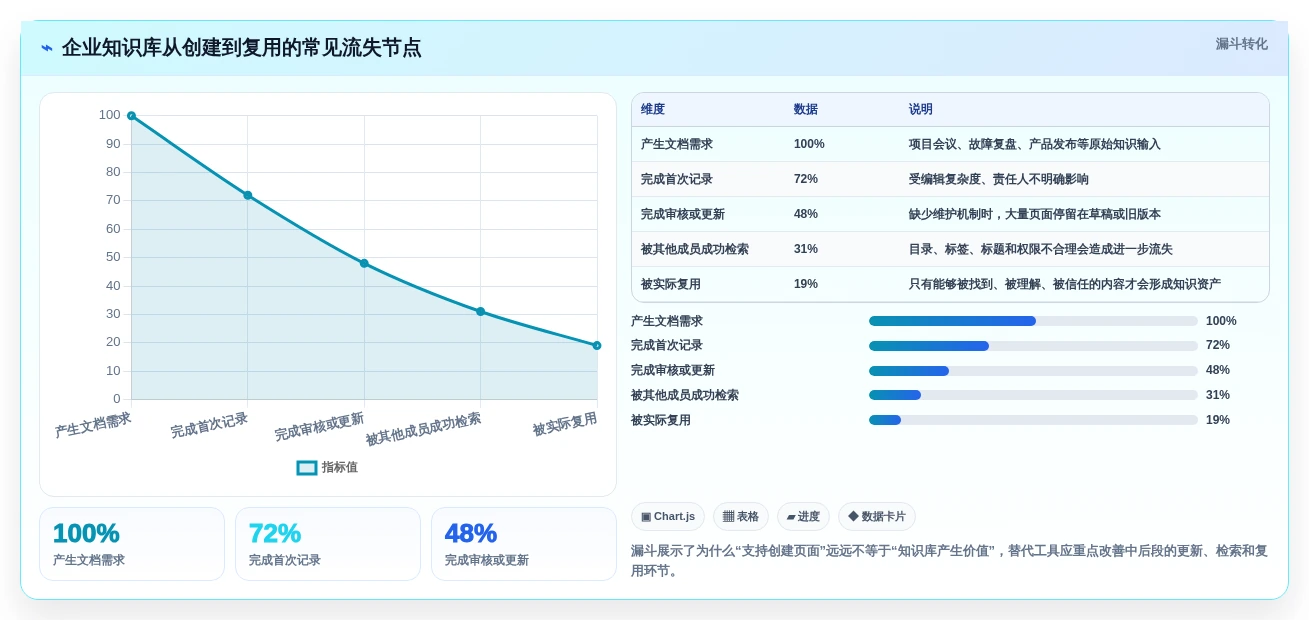Click the 完成首次记录 progress bar
The width and height of the screenshot is (1309, 620).
(1033, 346)
